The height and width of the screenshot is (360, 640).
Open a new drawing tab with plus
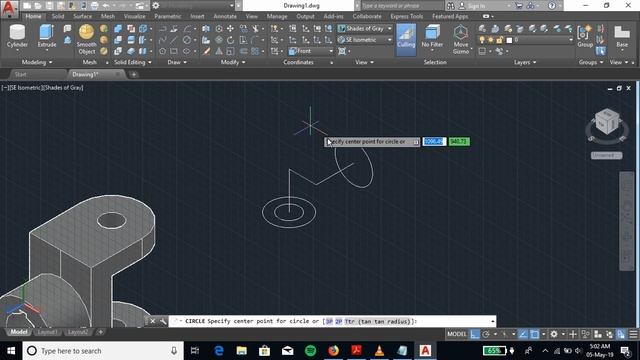coord(133,74)
